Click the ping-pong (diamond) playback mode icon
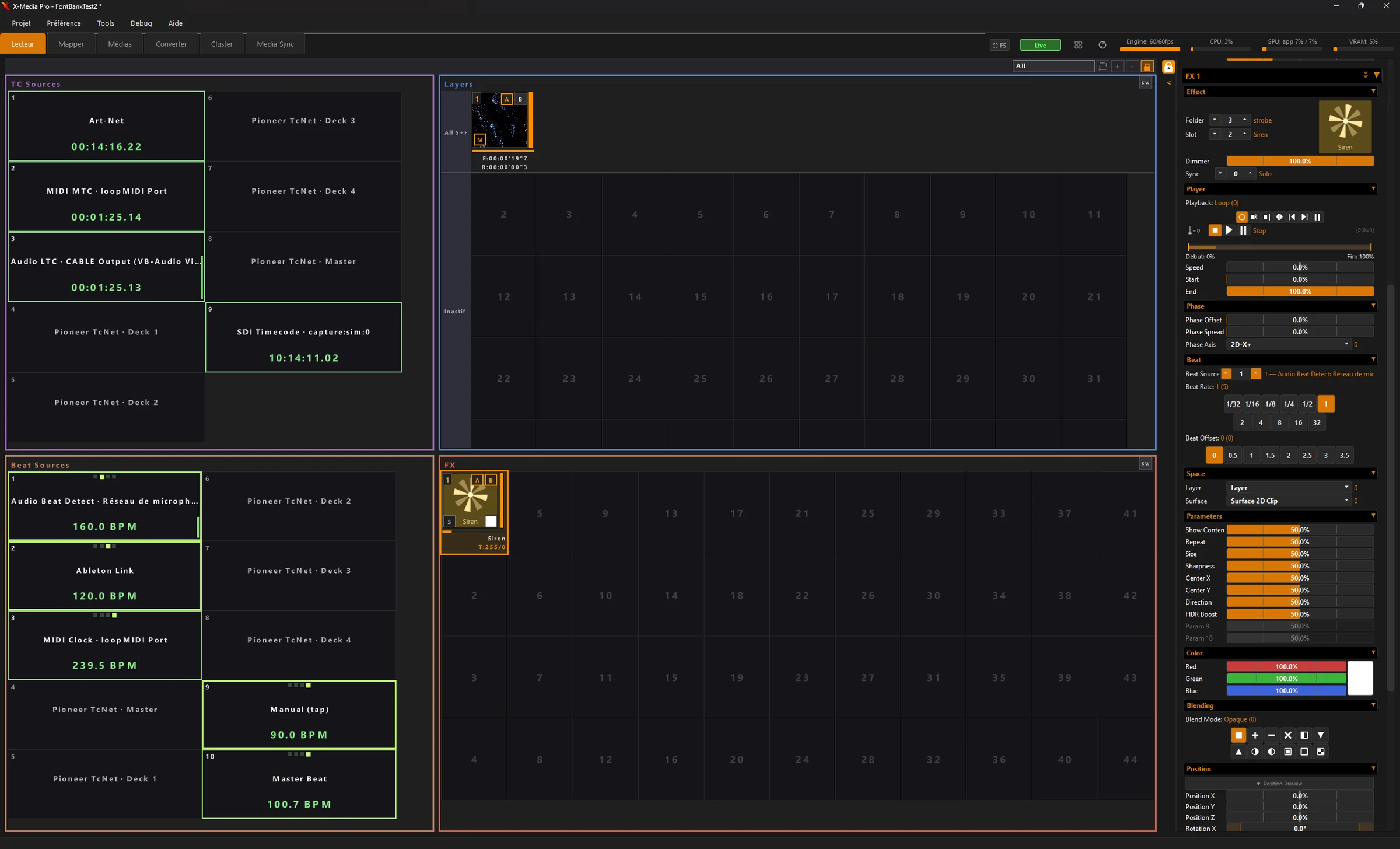Screen dimensions: 1400x849 coord(1279,217)
